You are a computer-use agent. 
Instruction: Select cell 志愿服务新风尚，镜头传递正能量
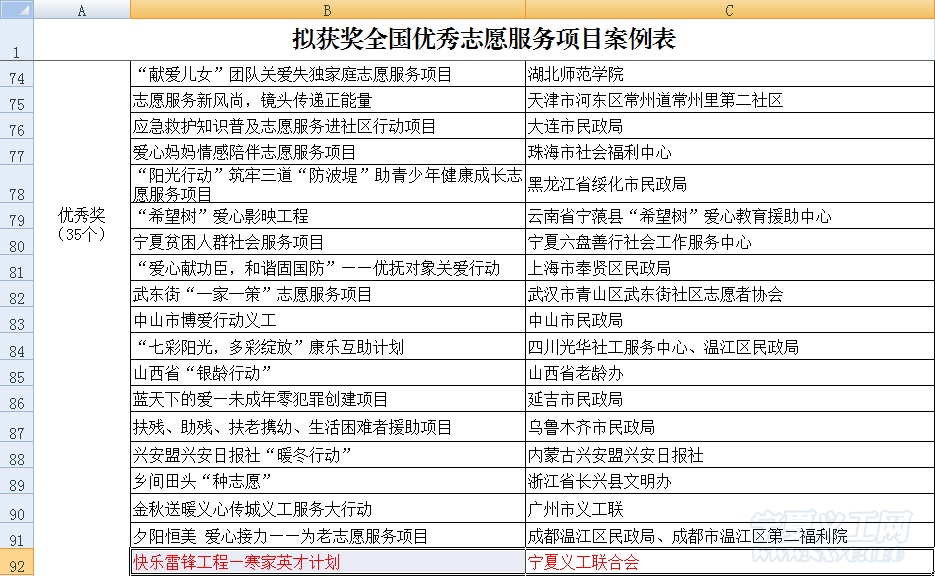tap(327, 100)
